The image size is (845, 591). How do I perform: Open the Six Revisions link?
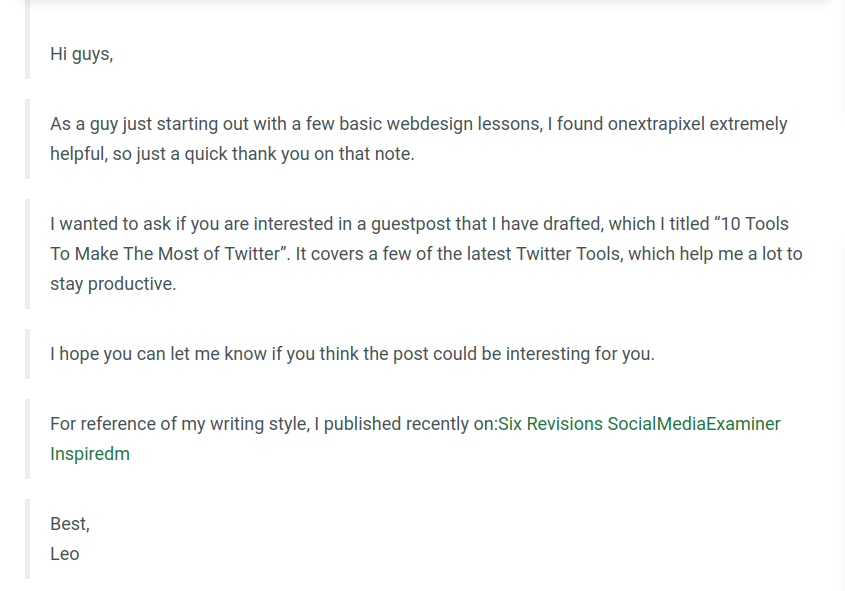tap(550, 424)
